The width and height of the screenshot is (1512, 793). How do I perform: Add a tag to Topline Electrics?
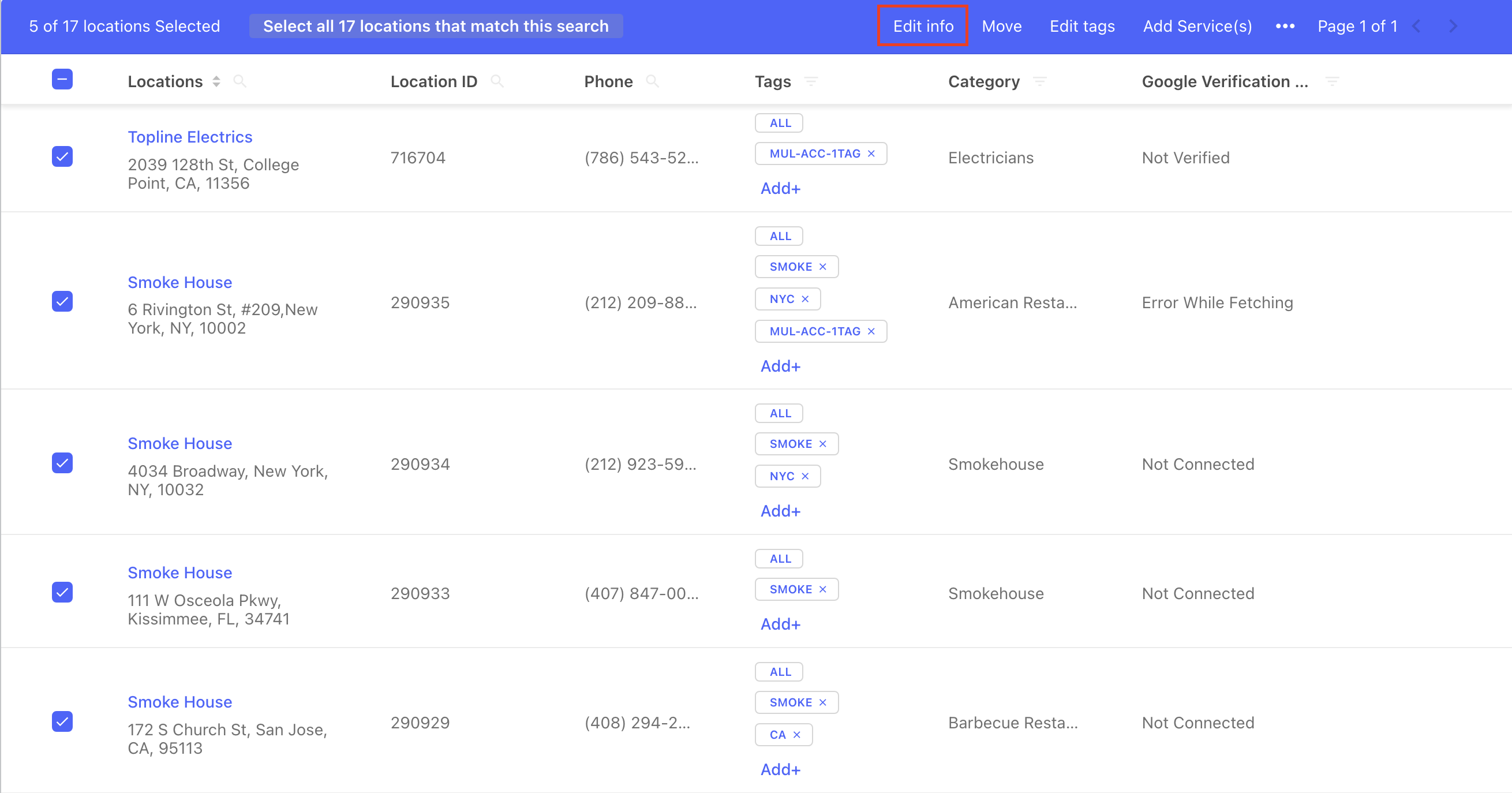click(x=780, y=188)
